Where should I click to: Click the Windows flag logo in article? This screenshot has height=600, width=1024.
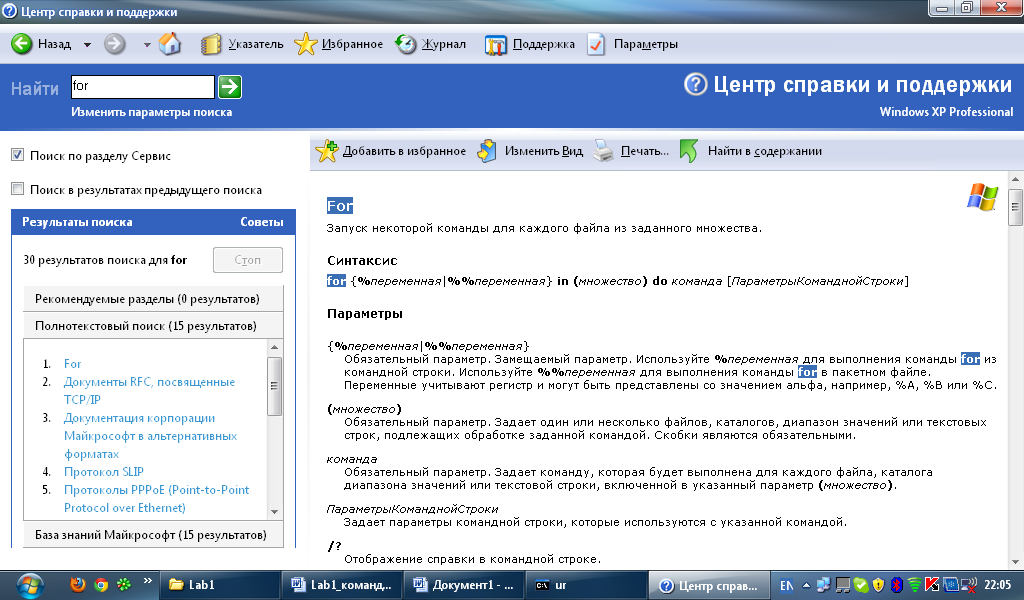(982, 197)
